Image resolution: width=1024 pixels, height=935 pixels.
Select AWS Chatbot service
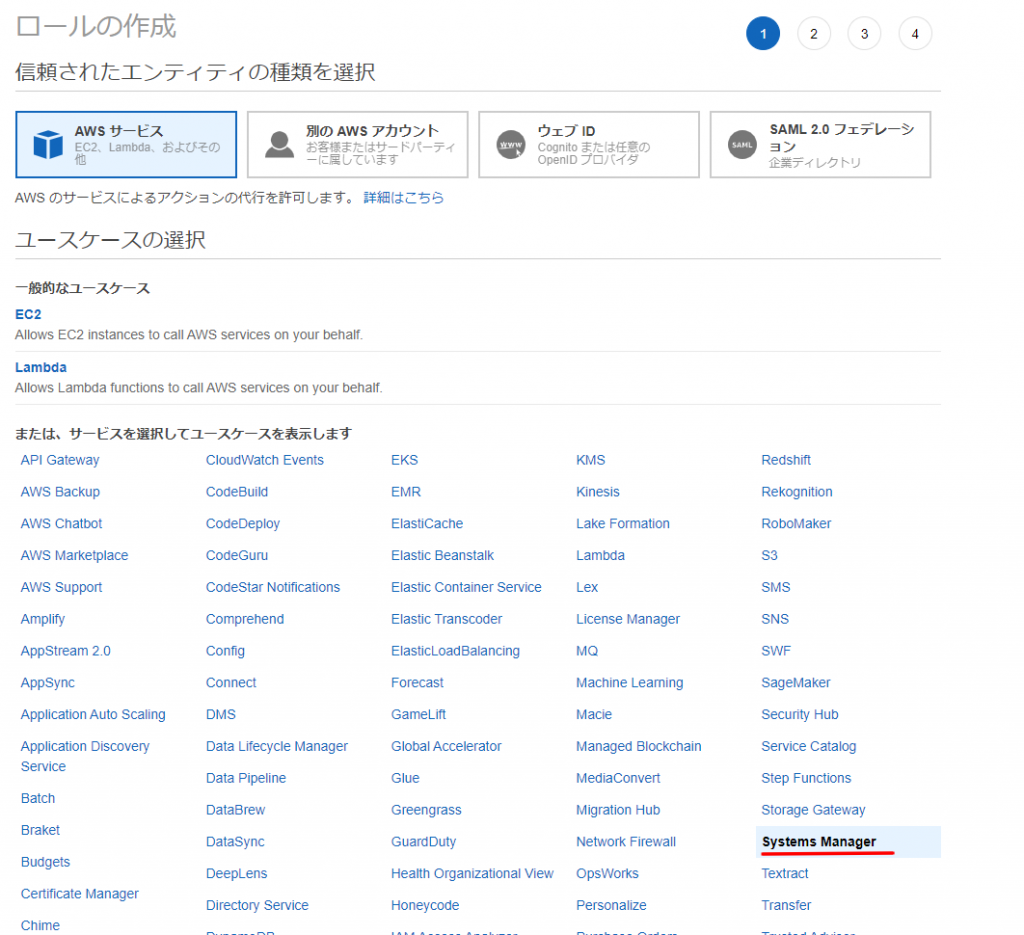(x=61, y=524)
